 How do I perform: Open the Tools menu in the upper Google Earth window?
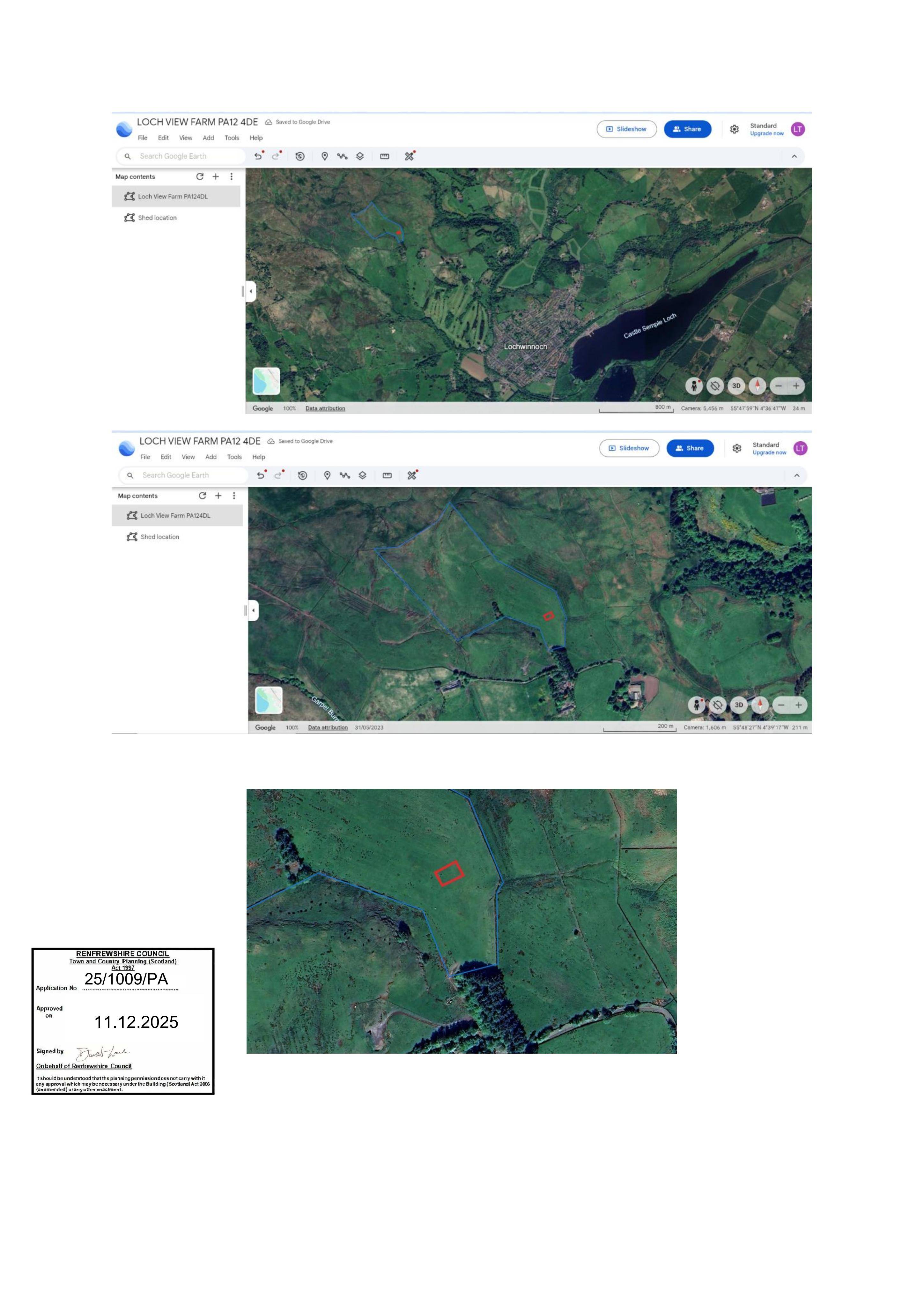pyautogui.click(x=232, y=138)
